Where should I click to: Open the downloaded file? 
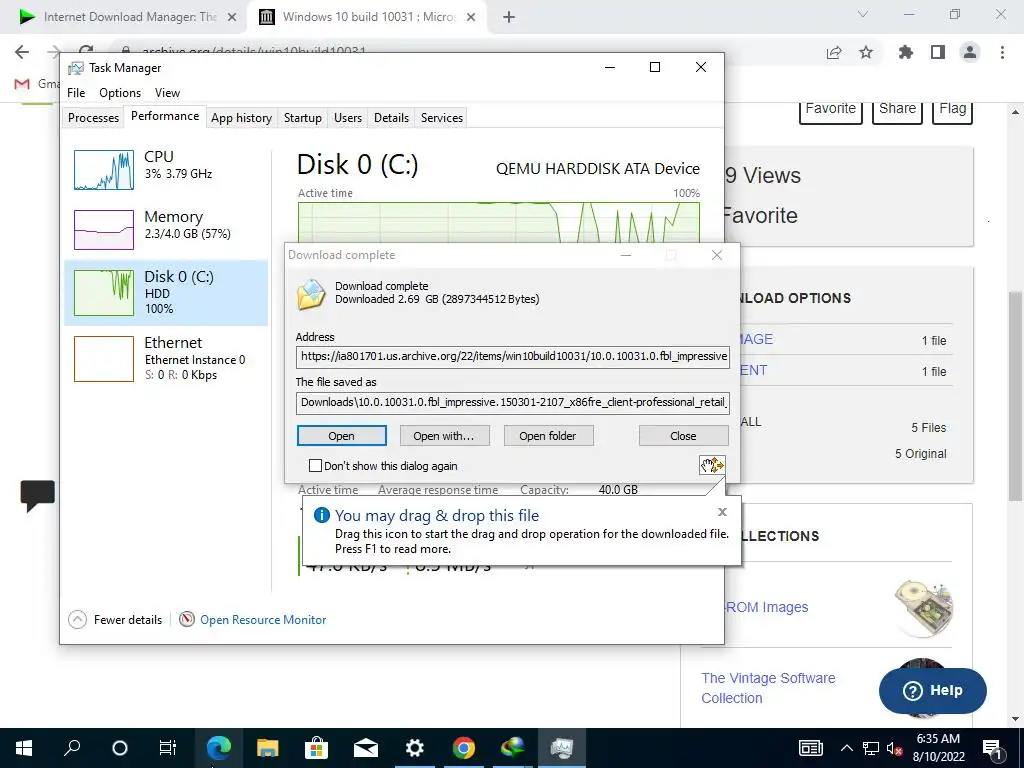pyautogui.click(x=342, y=436)
